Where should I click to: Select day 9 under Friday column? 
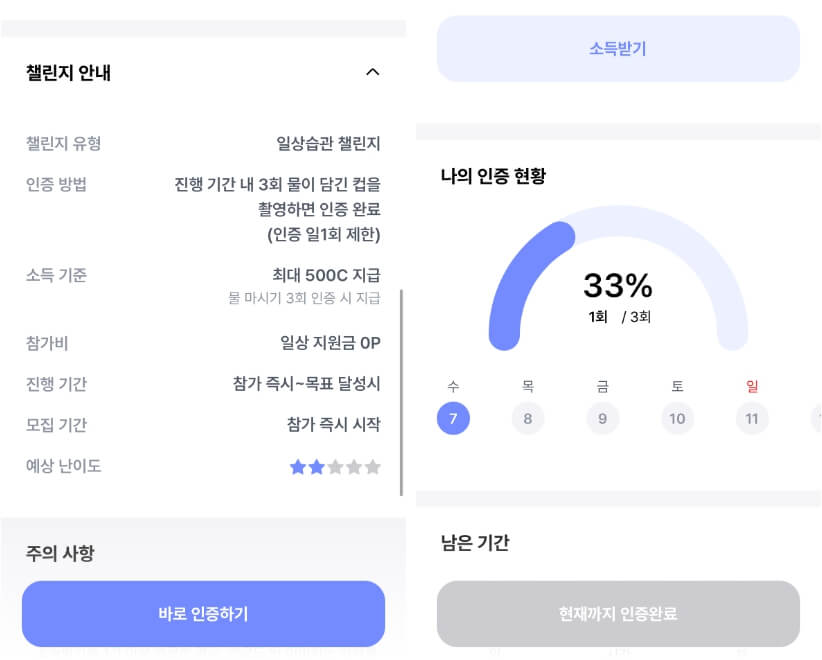point(603,418)
